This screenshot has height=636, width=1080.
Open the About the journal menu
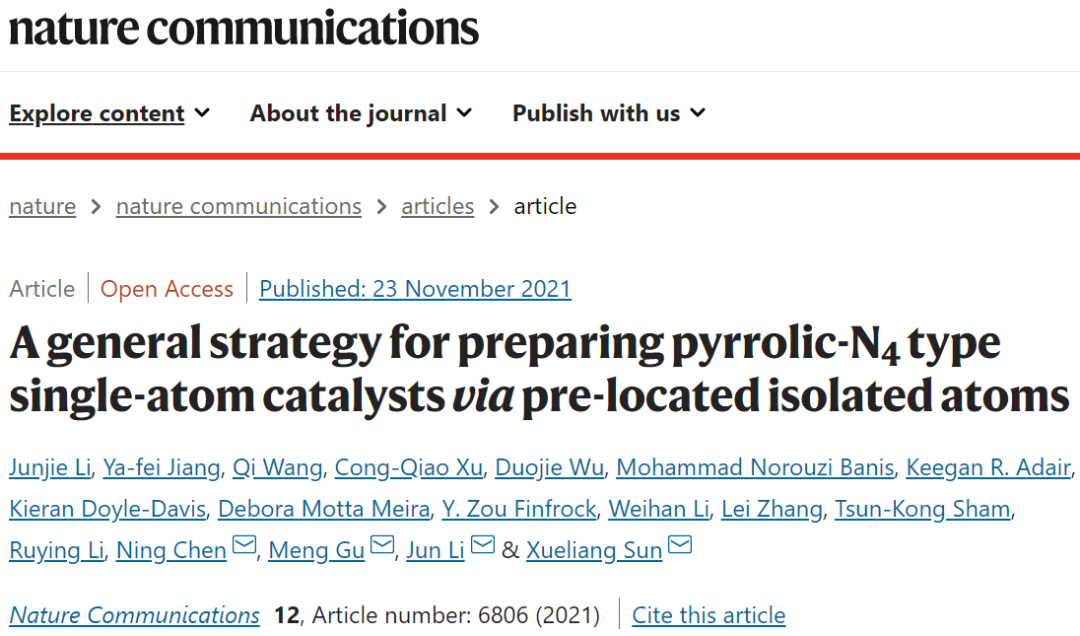coord(361,113)
